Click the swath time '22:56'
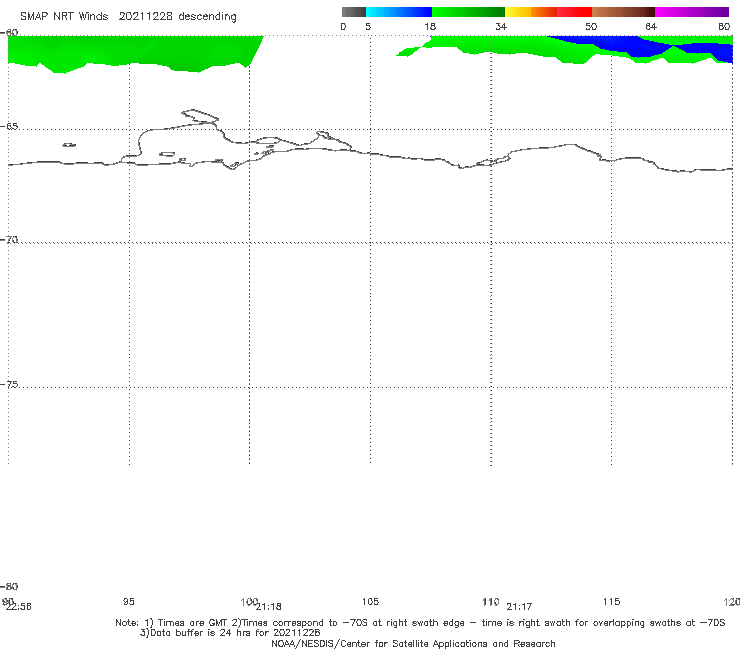 point(19,607)
